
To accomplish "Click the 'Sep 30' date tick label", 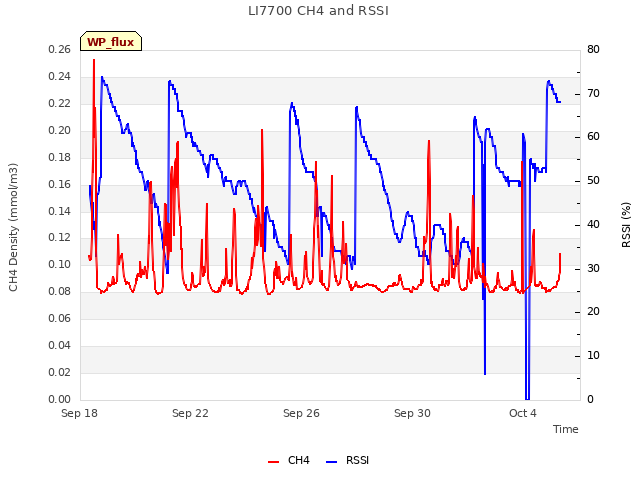I will click(412, 413).
